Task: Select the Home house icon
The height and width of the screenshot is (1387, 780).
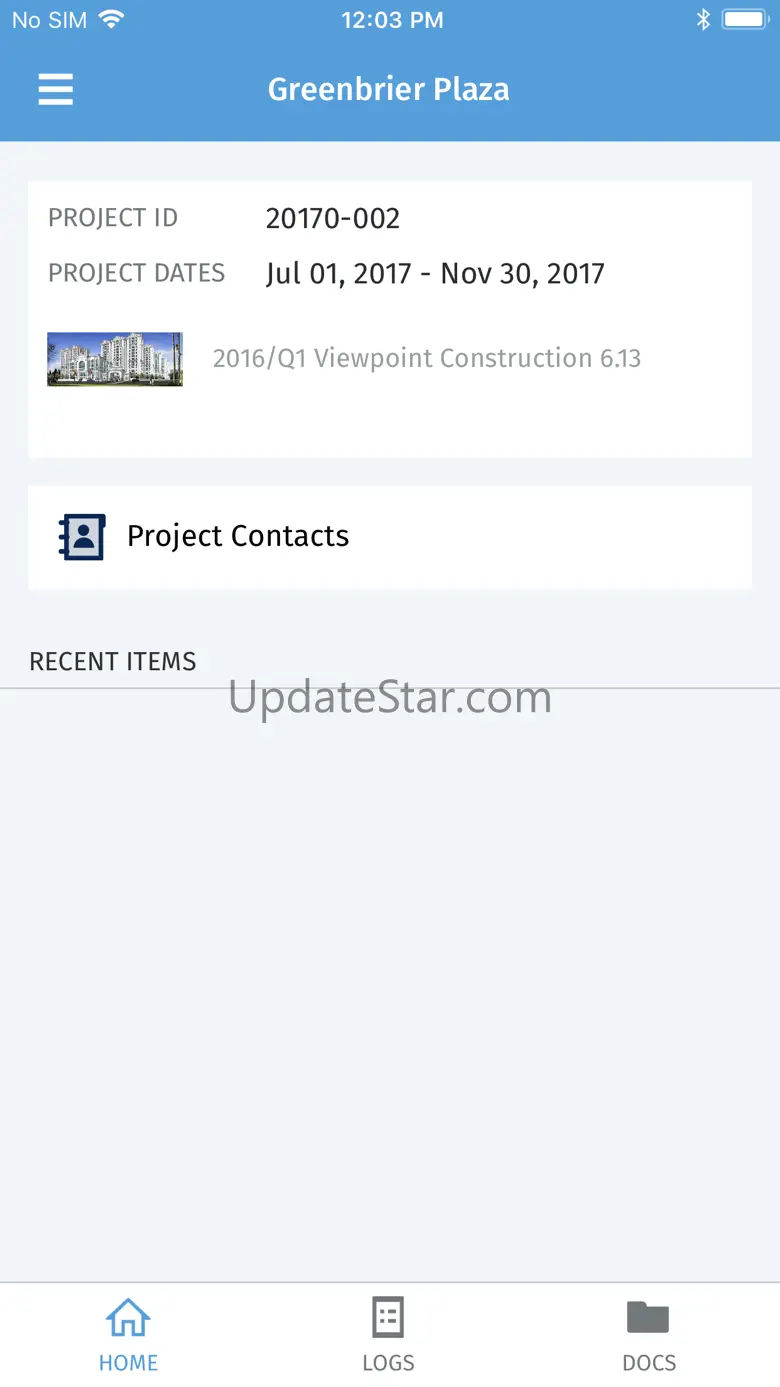Action: click(x=128, y=1318)
